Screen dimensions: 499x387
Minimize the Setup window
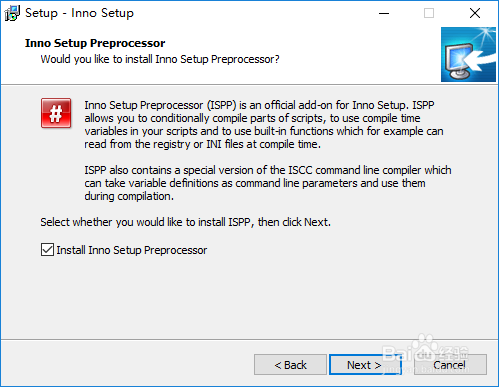click(x=384, y=13)
